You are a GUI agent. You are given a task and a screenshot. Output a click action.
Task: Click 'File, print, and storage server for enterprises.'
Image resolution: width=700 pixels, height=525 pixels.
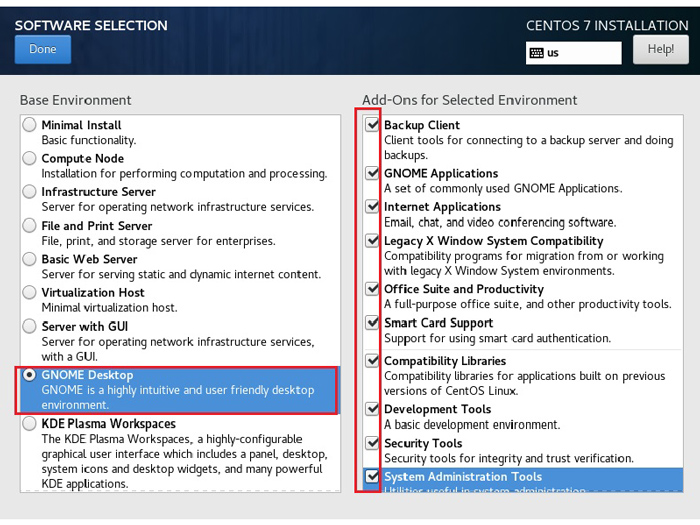click(x=158, y=241)
